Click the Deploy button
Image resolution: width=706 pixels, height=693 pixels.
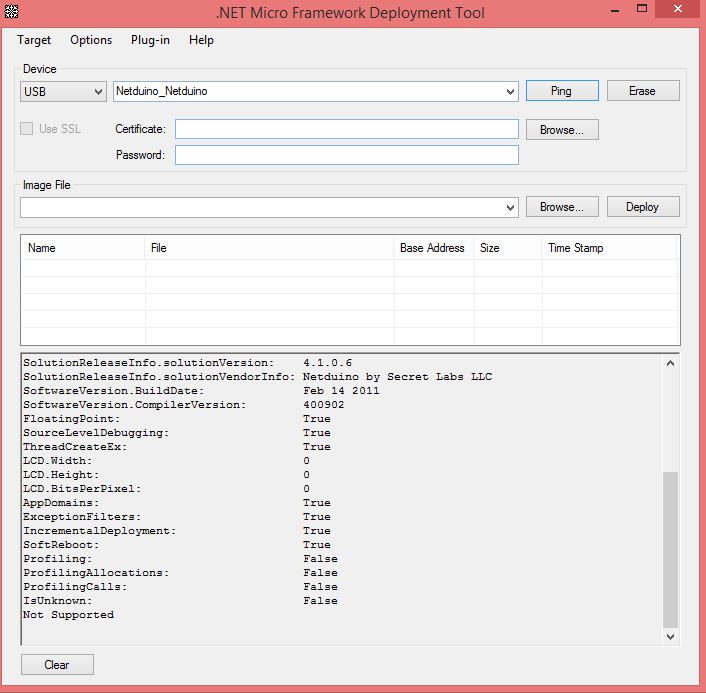(643, 207)
